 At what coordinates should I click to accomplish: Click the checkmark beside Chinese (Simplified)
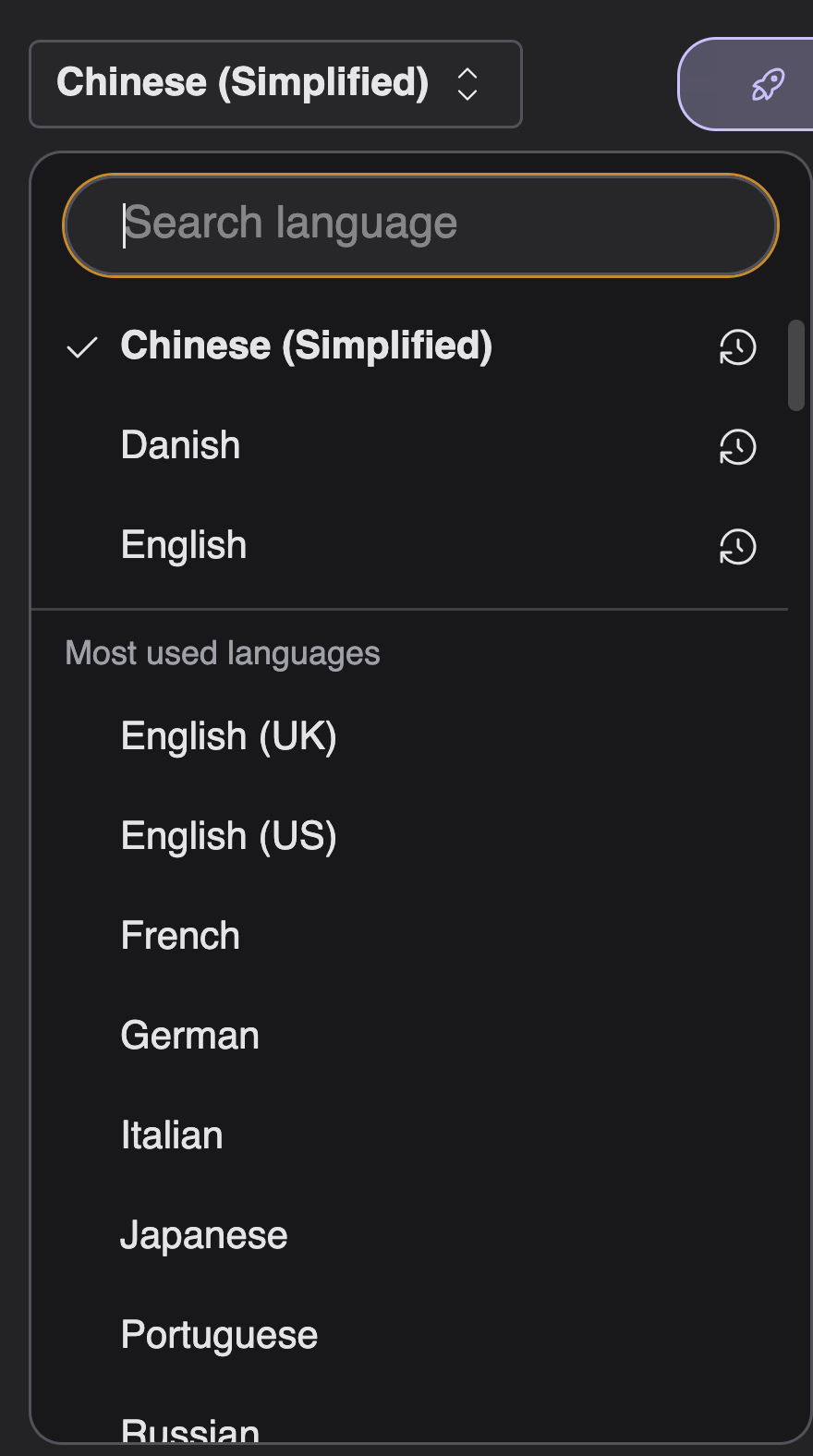point(82,347)
